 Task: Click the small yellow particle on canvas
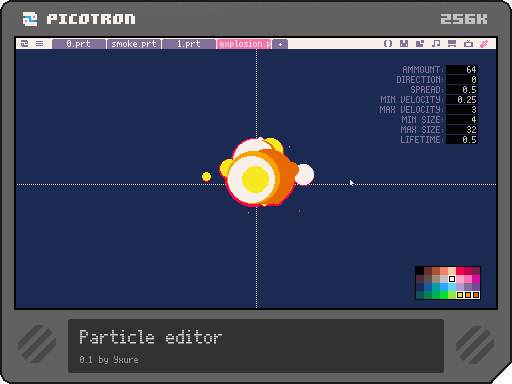pos(206,177)
